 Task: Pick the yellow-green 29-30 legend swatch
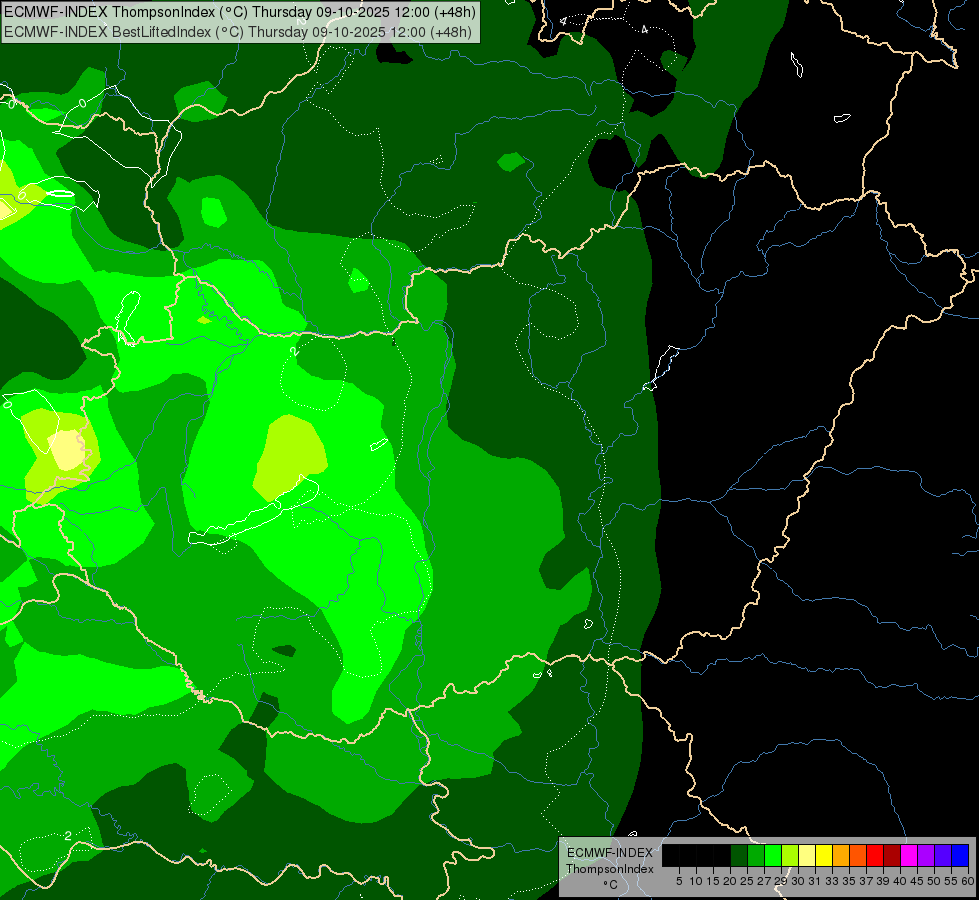coord(790,855)
